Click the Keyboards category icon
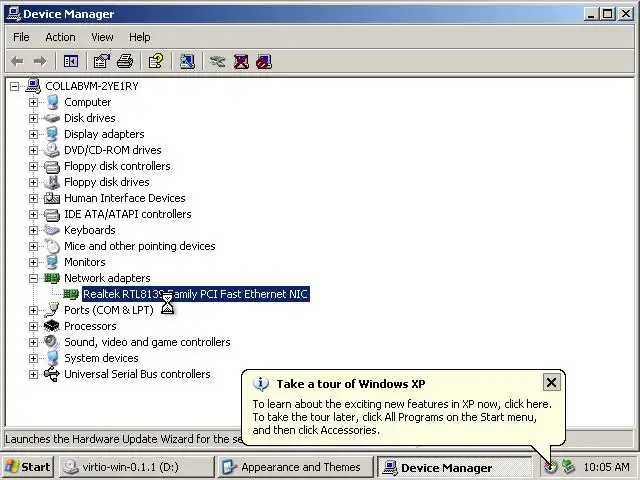 (x=52, y=230)
